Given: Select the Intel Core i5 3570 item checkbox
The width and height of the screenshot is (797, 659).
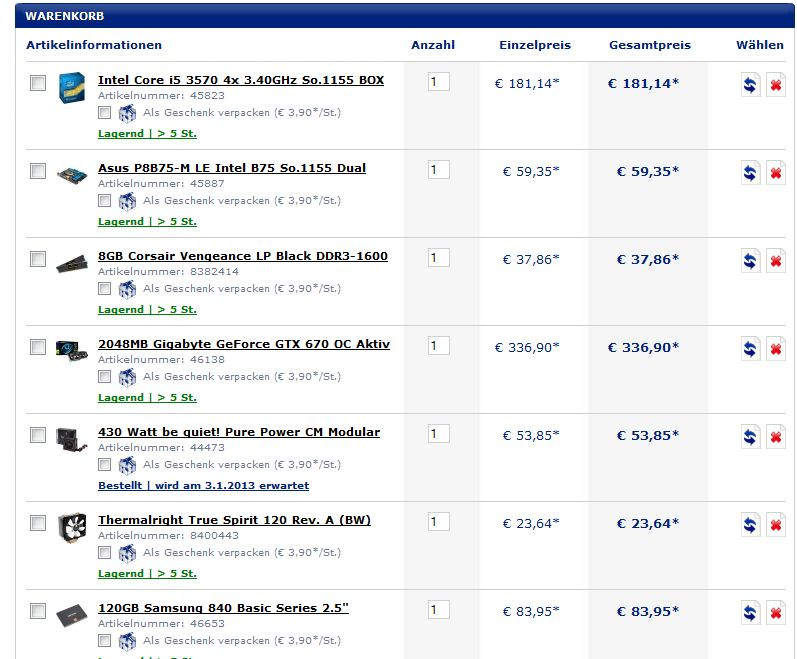Looking at the screenshot, I should [x=38, y=83].
